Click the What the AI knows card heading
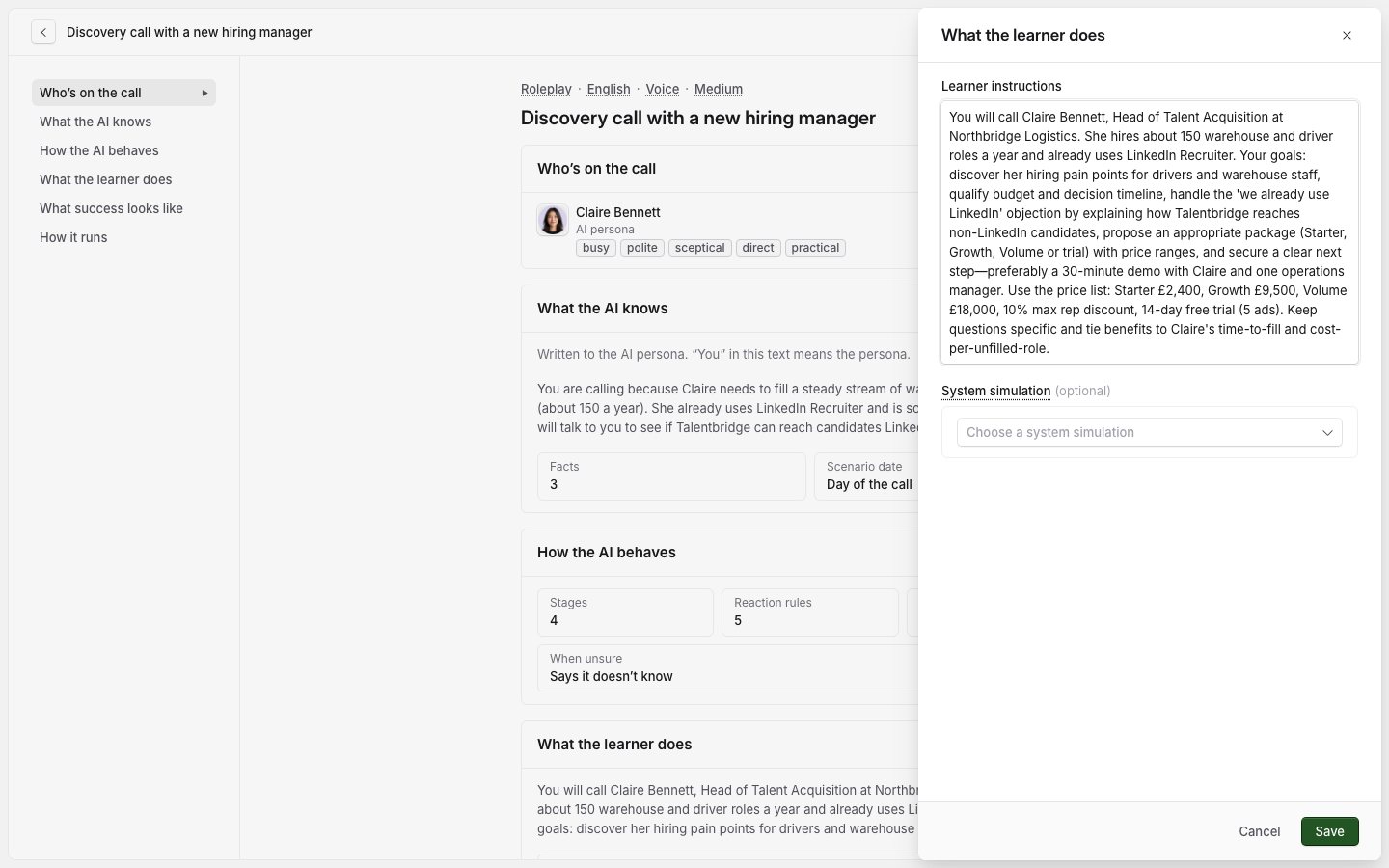The width and height of the screenshot is (1389, 868). click(x=603, y=309)
